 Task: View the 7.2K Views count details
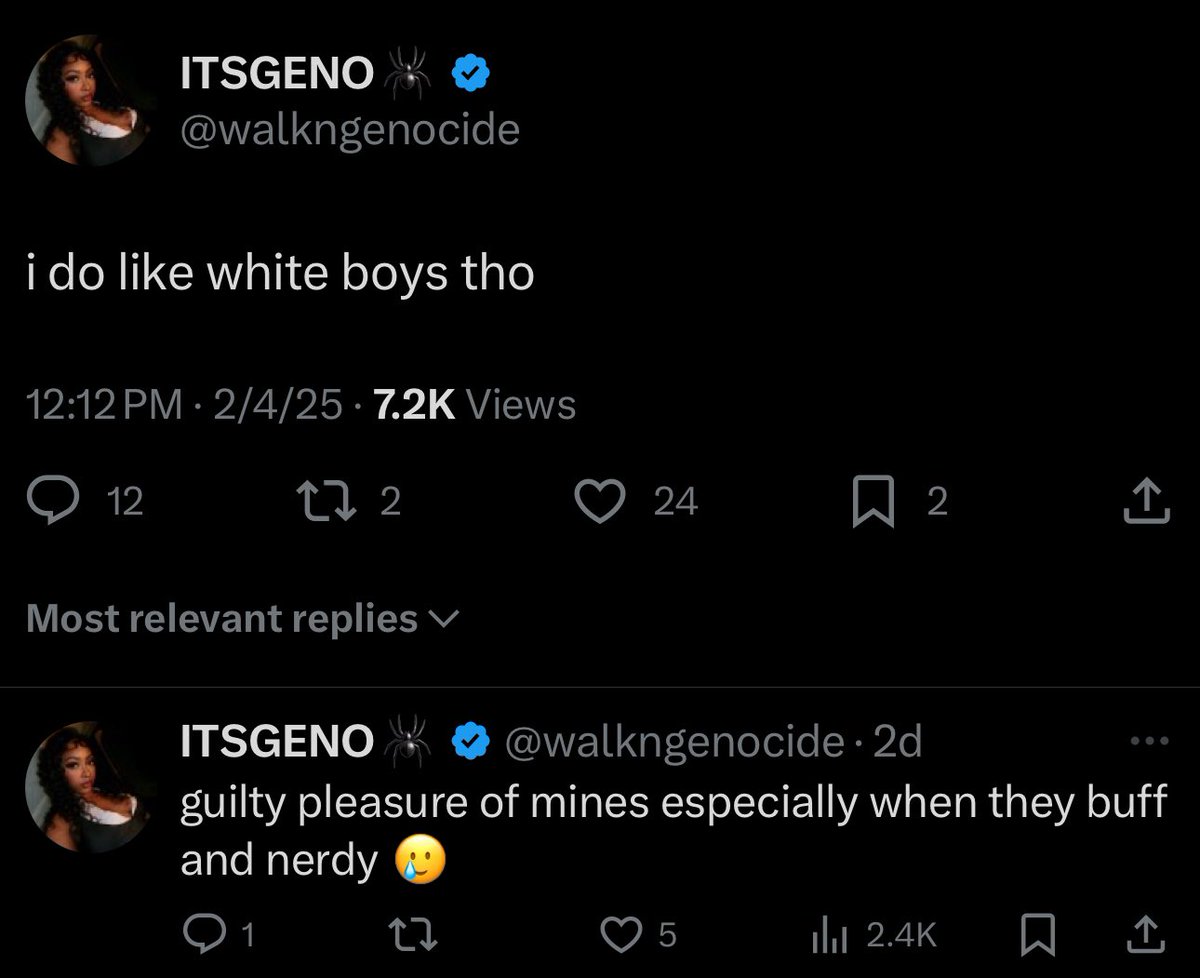473,405
